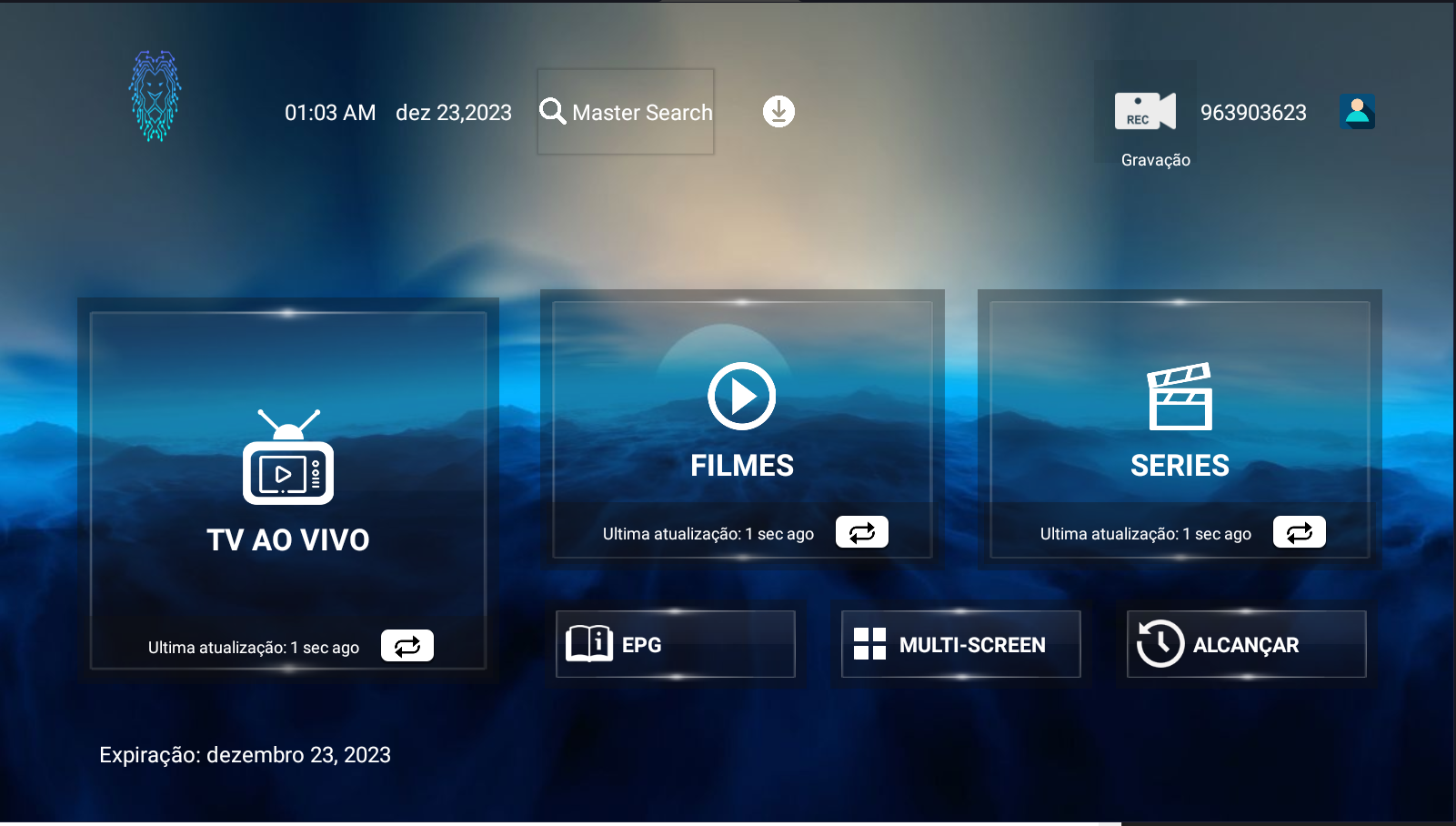Open the ALCANÇAR catch-up button
This screenshot has width=1456, height=826.
tap(1246, 644)
